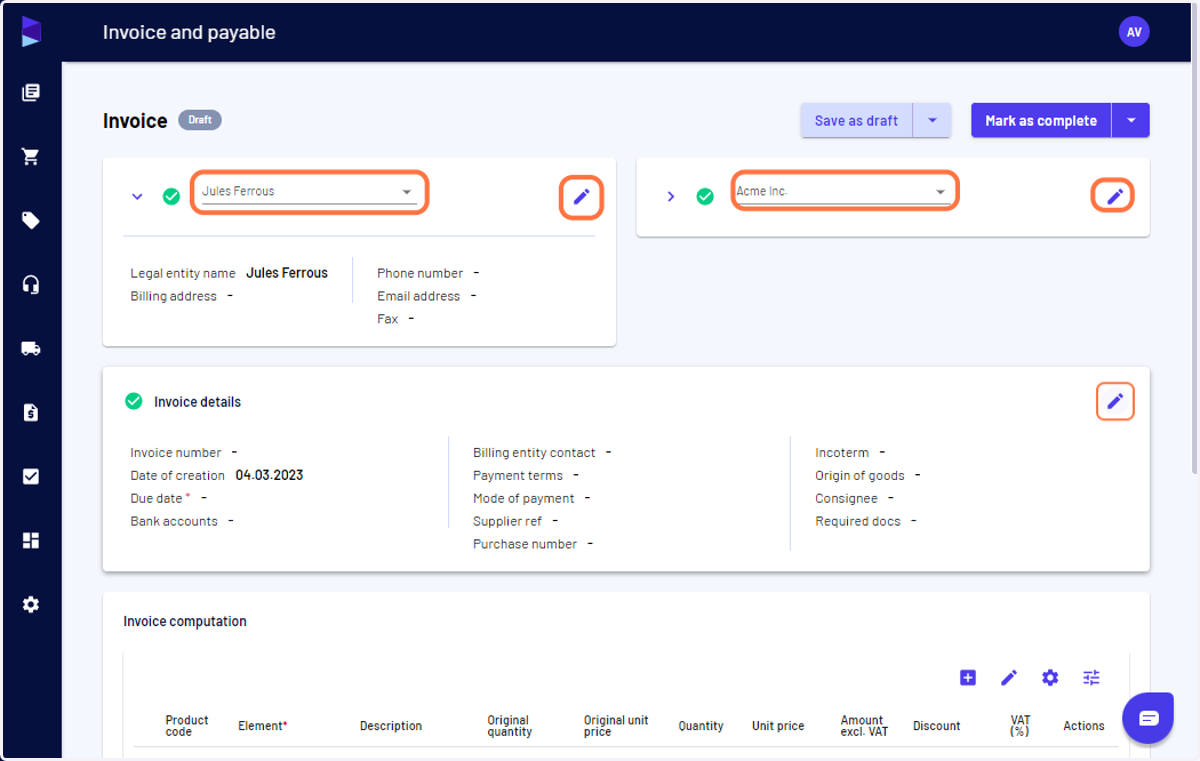Click Save as draft button

click(857, 120)
